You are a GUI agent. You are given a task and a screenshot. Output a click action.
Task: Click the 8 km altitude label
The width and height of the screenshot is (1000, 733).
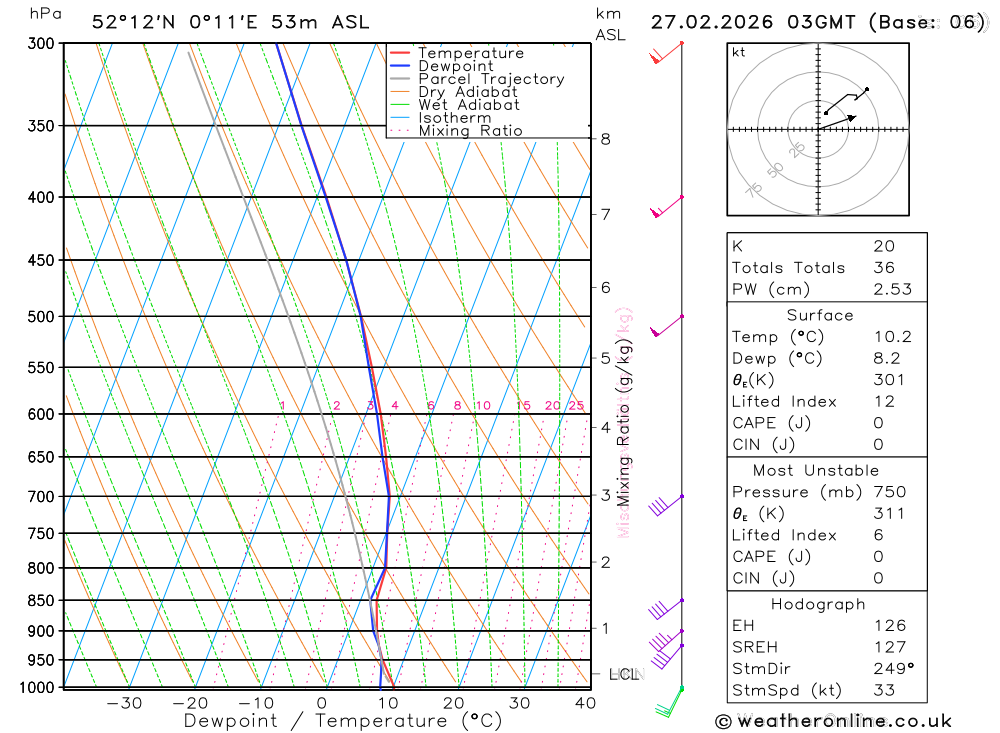pos(605,139)
